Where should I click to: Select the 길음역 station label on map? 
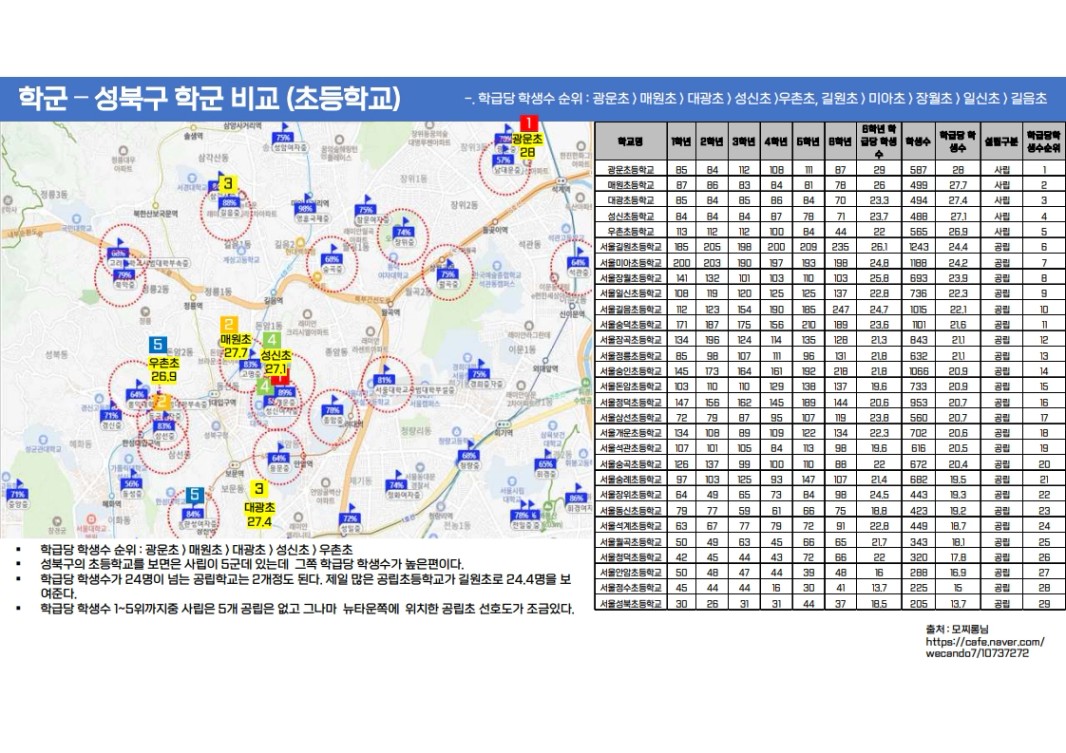coord(273,299)
